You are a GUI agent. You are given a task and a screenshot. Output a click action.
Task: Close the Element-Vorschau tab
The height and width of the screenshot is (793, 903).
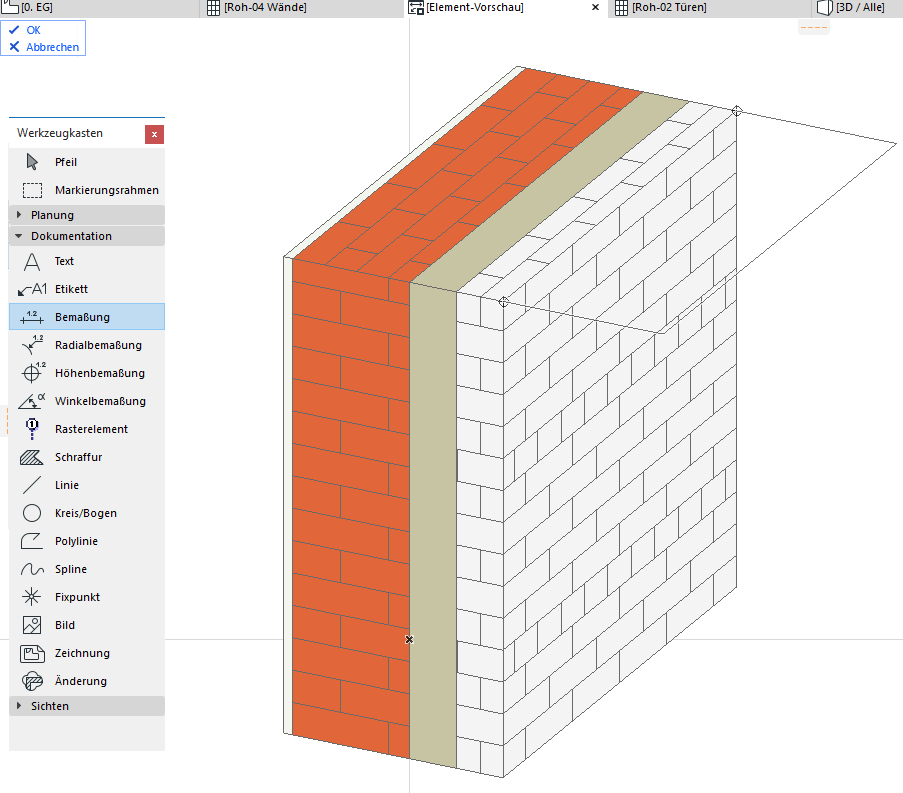(x=595, y=7)
